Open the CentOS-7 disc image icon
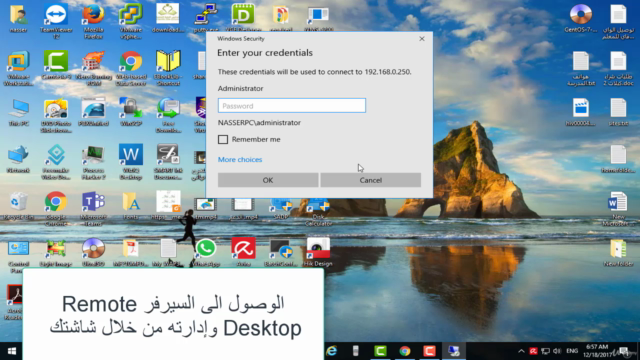The image size is (640, 360). (x=580, y=19)
